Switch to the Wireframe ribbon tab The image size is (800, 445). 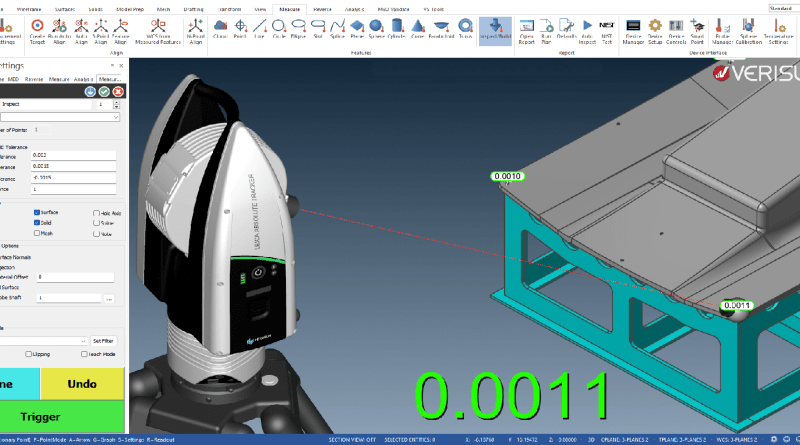coord(29,9)
